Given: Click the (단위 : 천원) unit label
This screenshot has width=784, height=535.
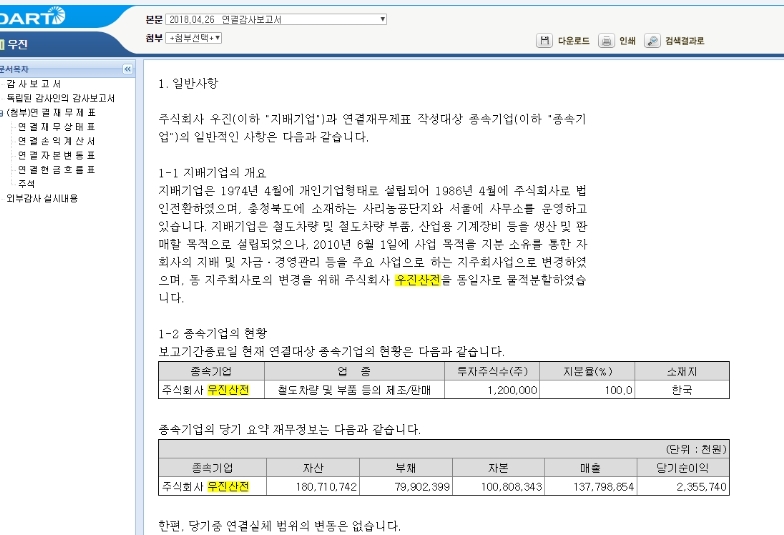Looking at the screenshot, I should [696, 449].
